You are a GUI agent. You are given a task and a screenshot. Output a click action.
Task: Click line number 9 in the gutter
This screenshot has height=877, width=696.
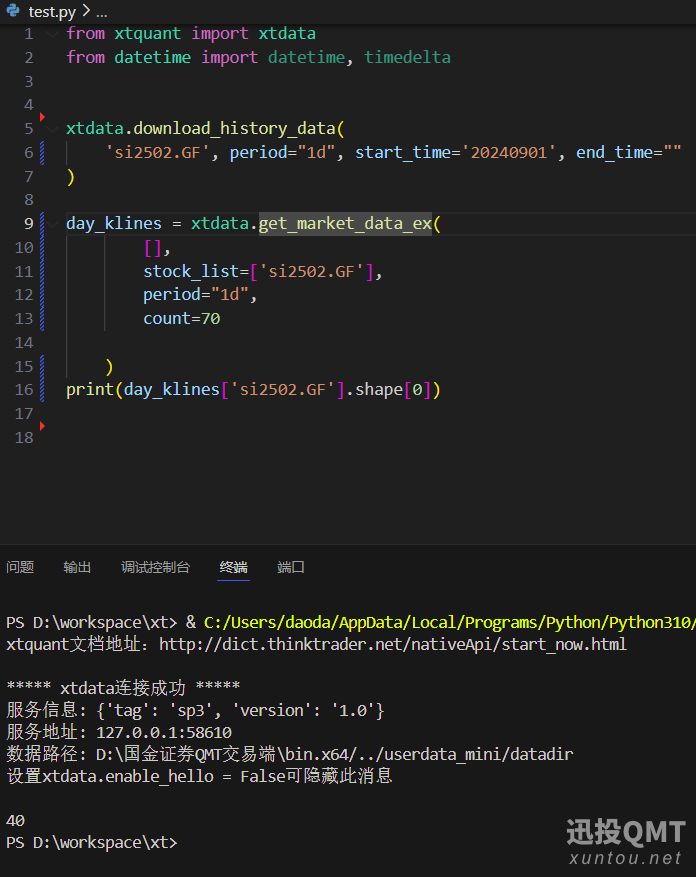pyautogui.click(x=29, y=224)
